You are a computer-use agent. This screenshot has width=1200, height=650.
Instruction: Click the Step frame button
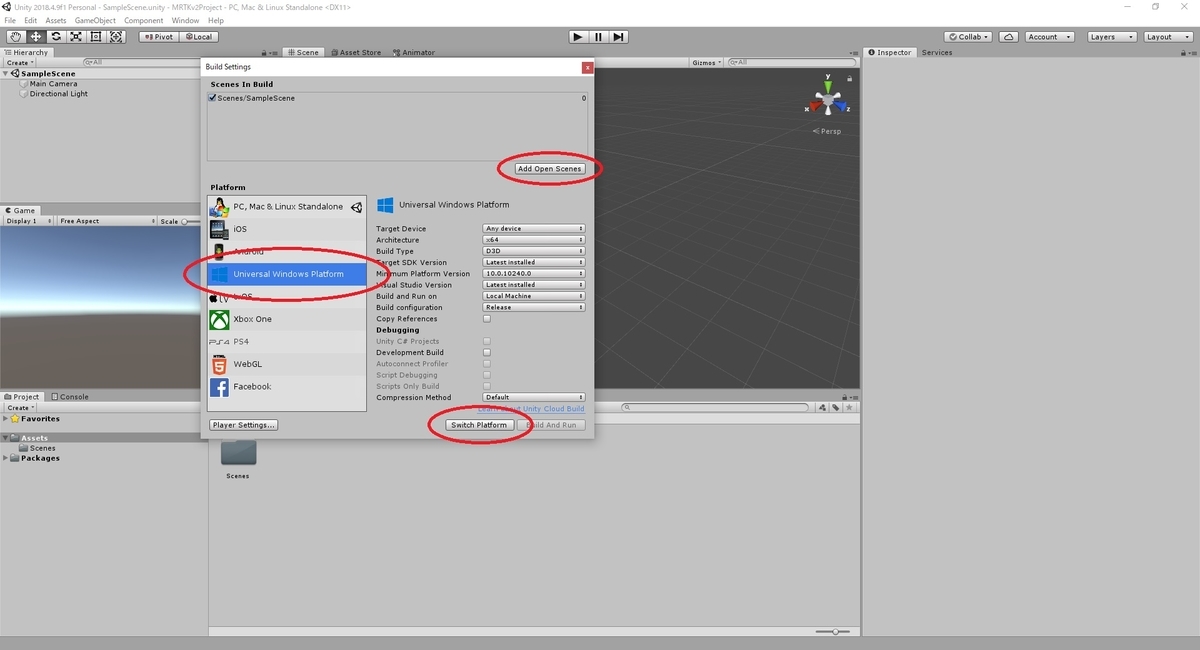(x=619, y=37)
